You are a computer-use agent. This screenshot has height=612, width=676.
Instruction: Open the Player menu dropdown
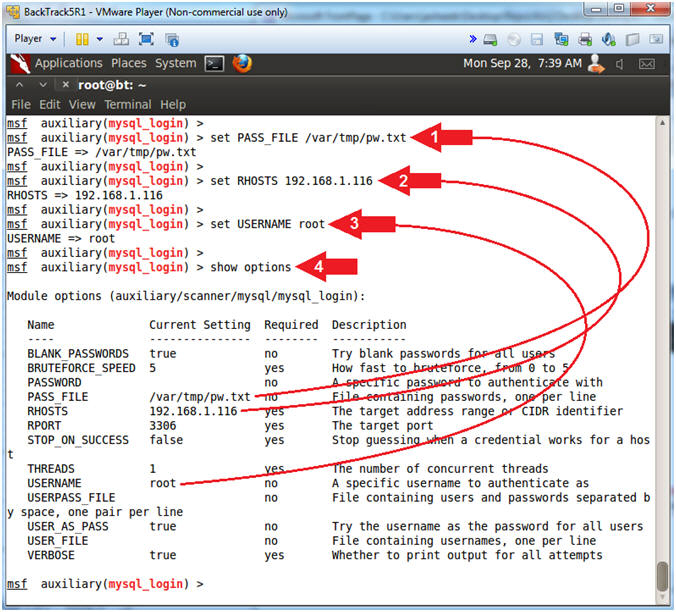[x=34, y=39]
